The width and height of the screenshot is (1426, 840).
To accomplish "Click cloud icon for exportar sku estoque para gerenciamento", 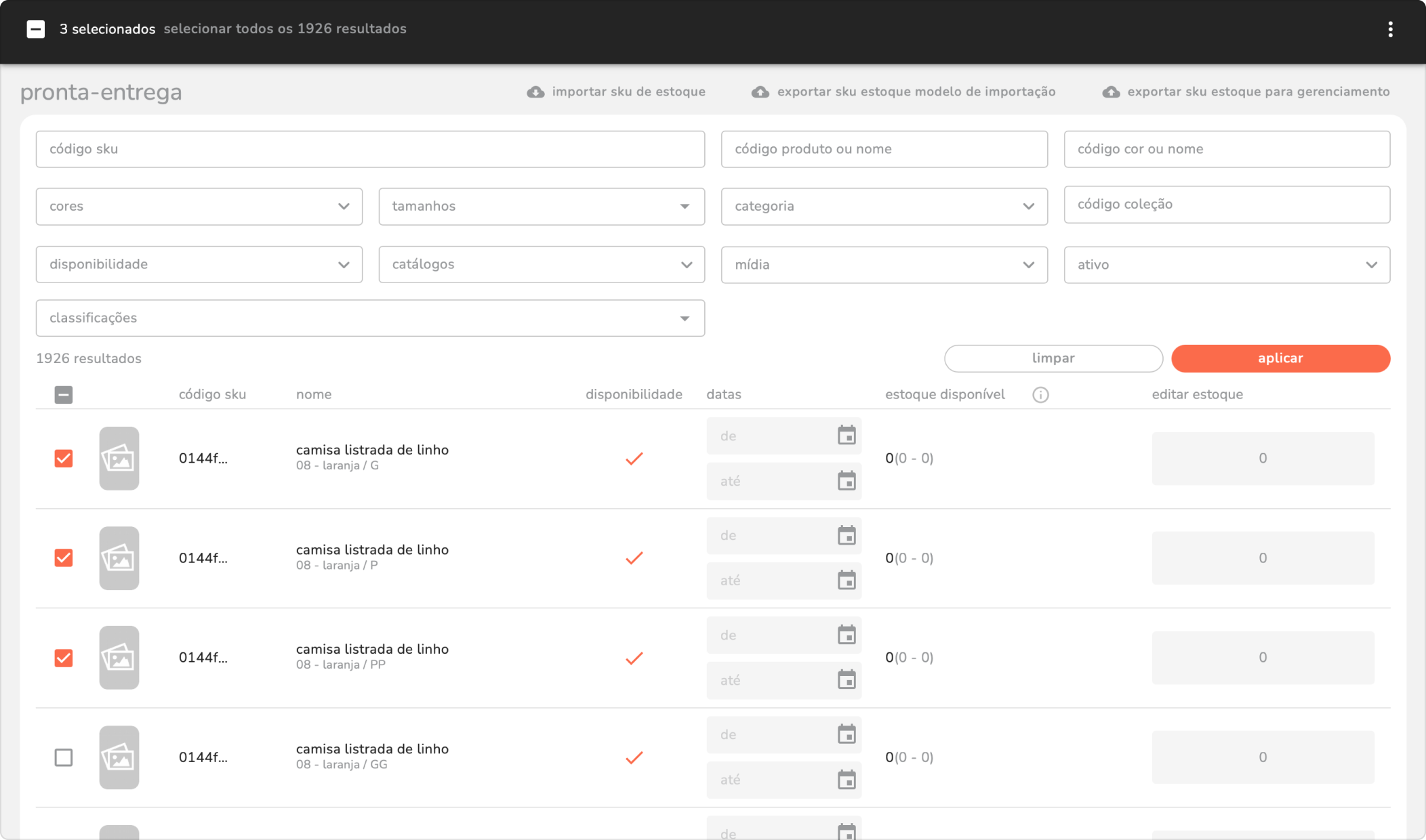I will pyautogui.click(x=1111, y=92).
